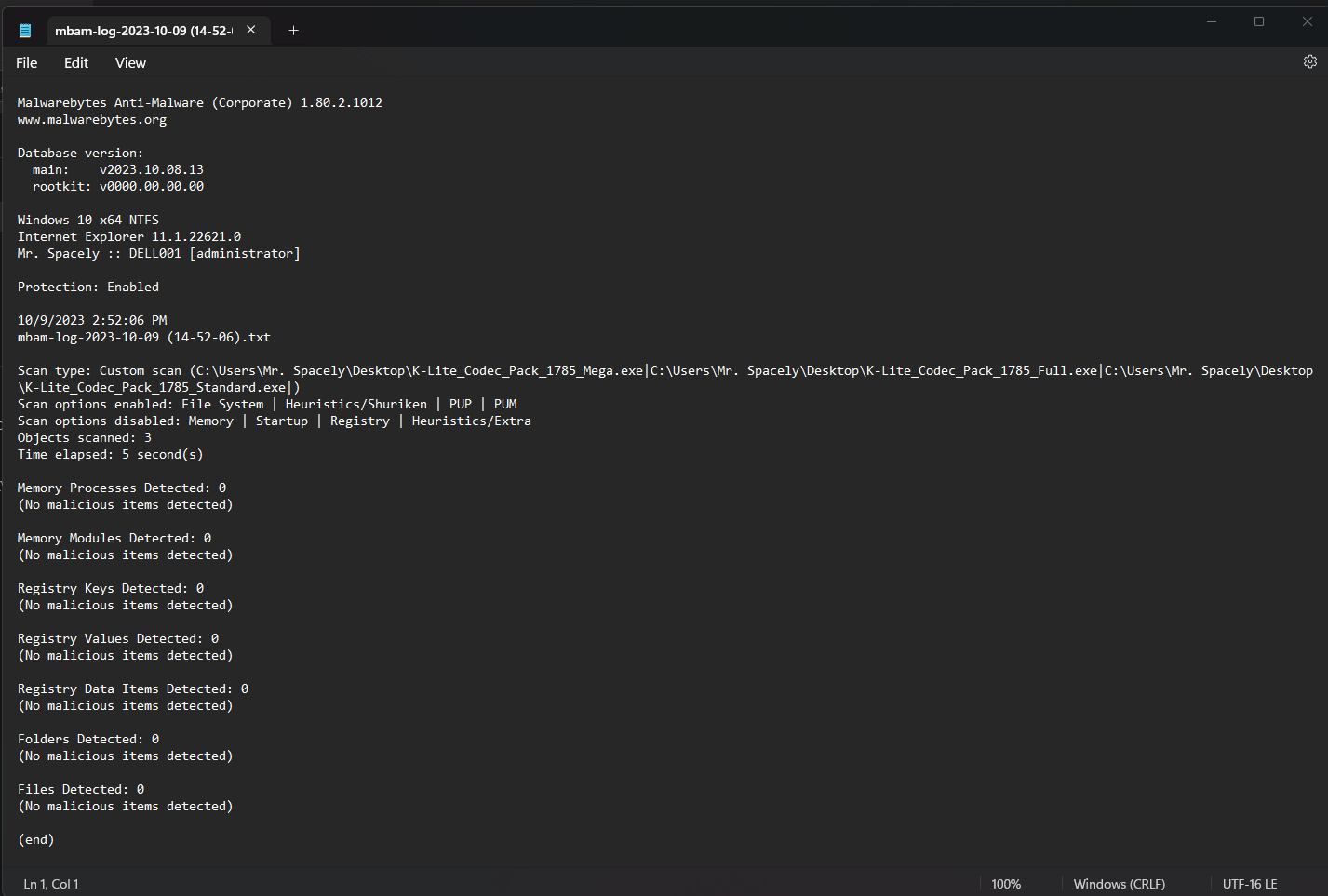This screenshot has width=1328, height=896.
Task: Open Notepad settings gear icon
Action: [1310, 61]
